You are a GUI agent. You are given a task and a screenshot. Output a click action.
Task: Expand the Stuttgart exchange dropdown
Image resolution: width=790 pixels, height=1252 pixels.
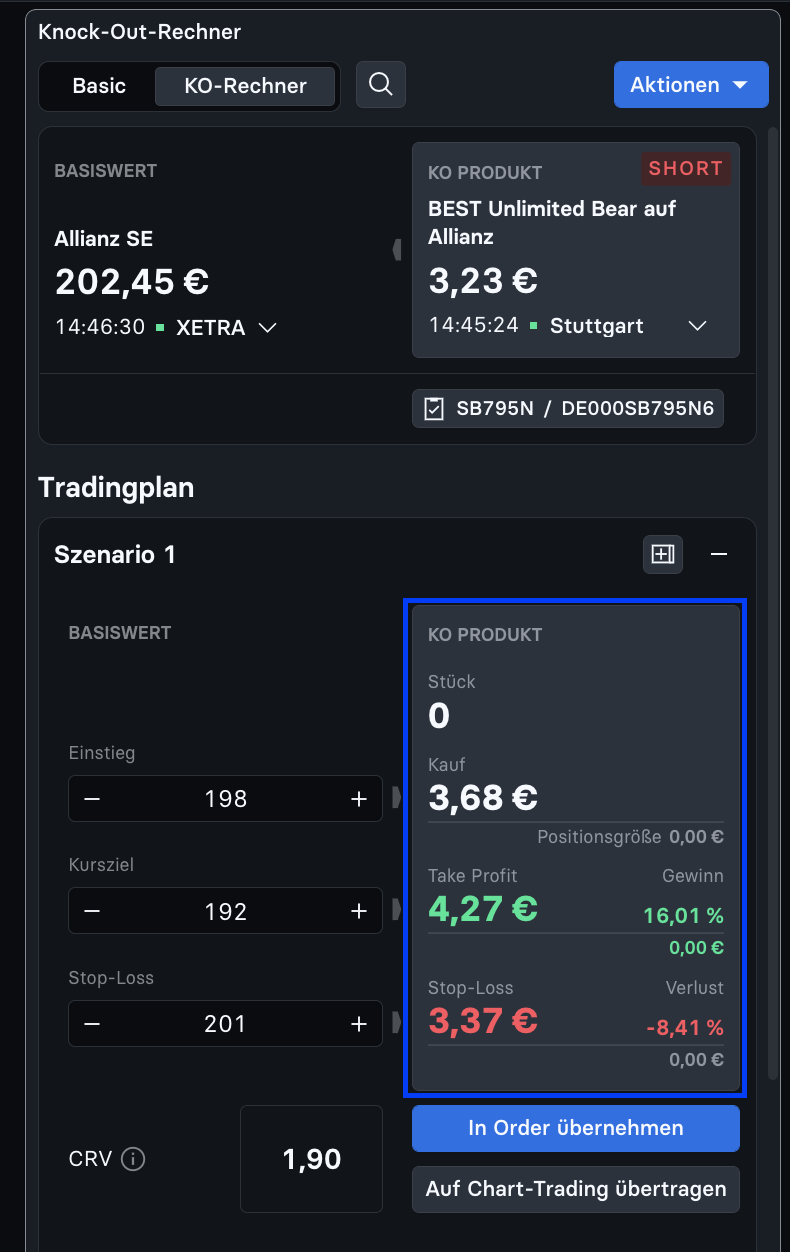(x=698, y=326)
